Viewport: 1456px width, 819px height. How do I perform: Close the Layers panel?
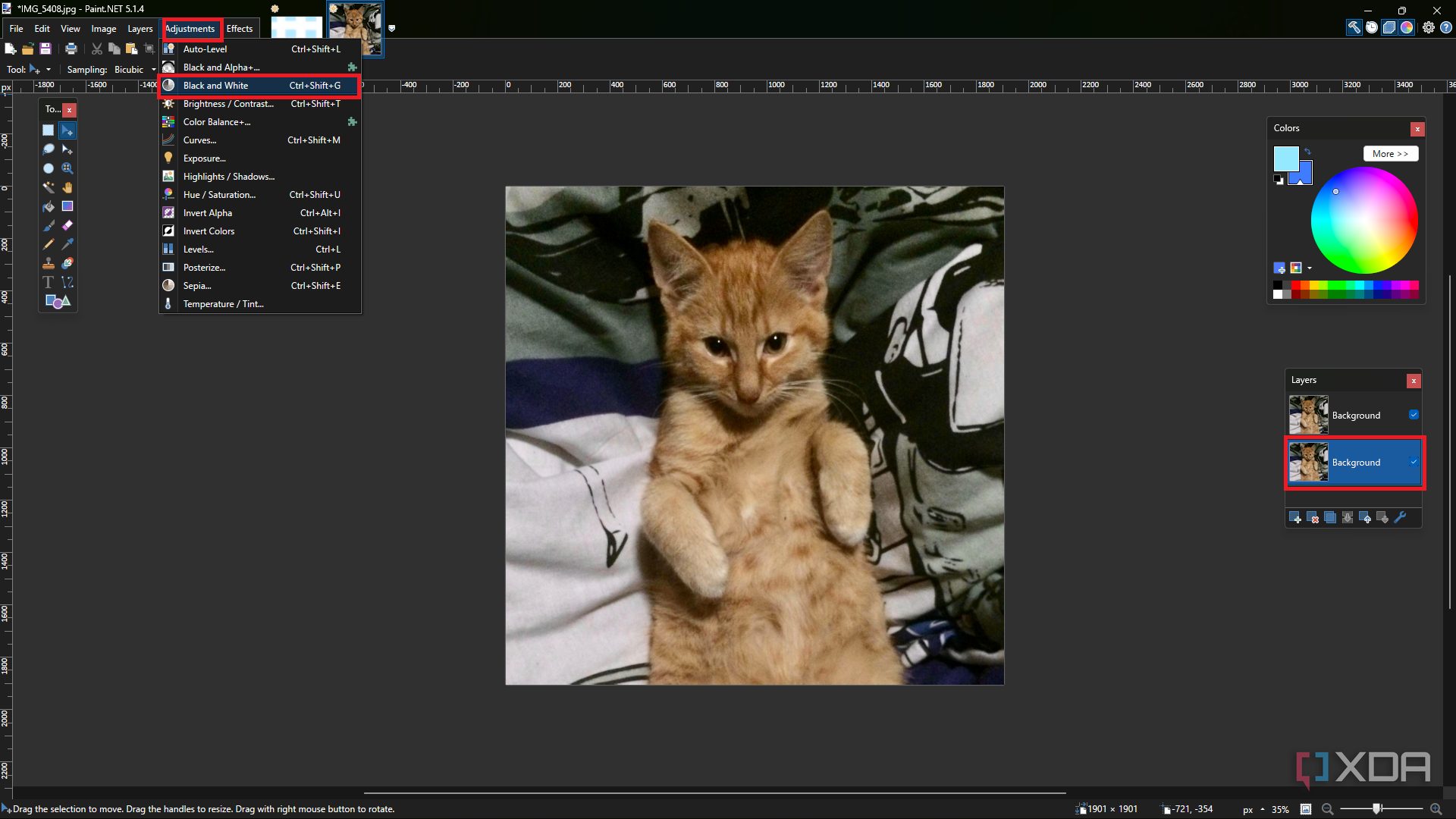pos(1414,381)
